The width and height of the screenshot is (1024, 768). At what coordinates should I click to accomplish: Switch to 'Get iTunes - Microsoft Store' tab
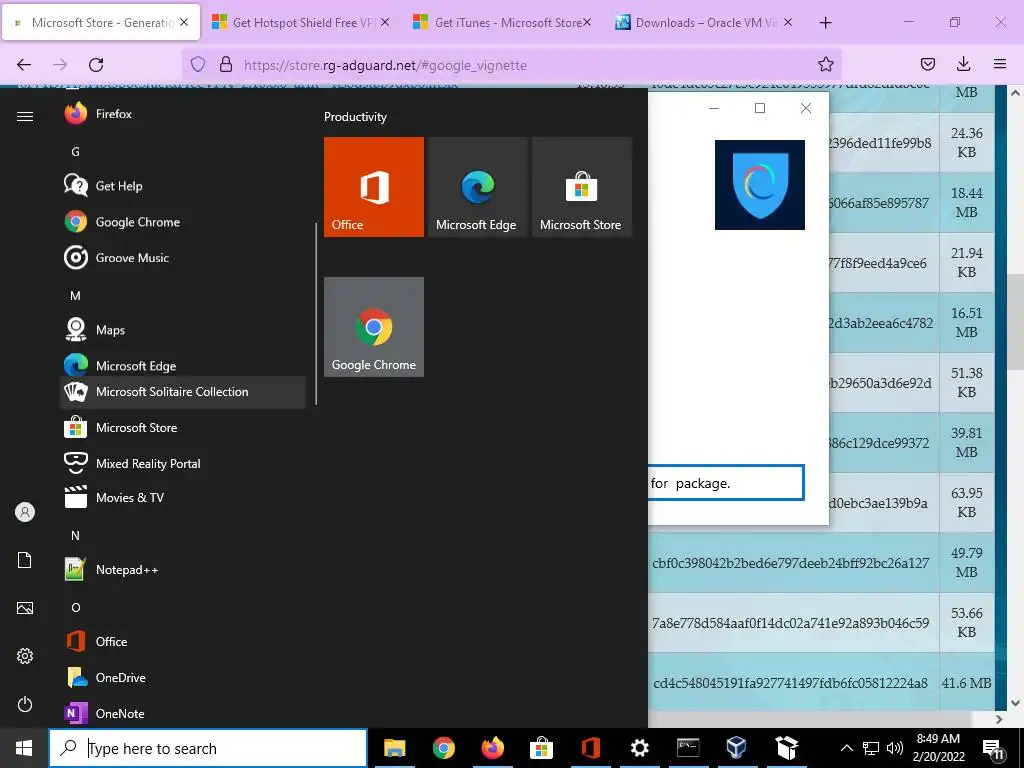tap(502, 22)
